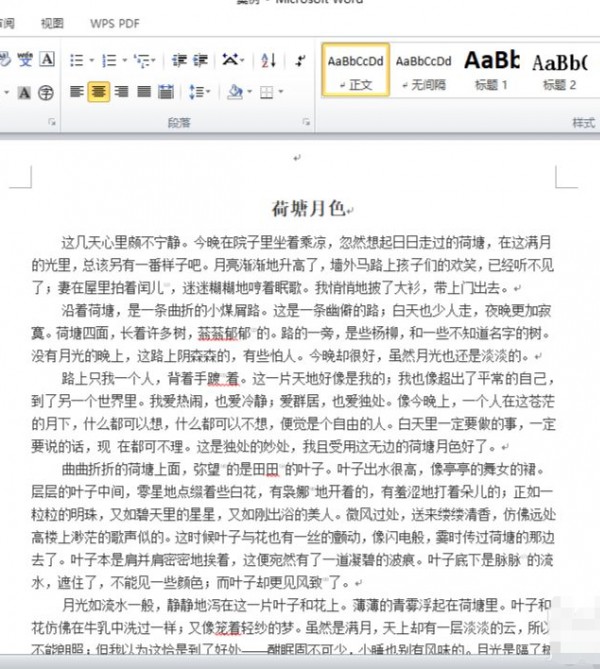Show or hide paragraph marks

300,61
